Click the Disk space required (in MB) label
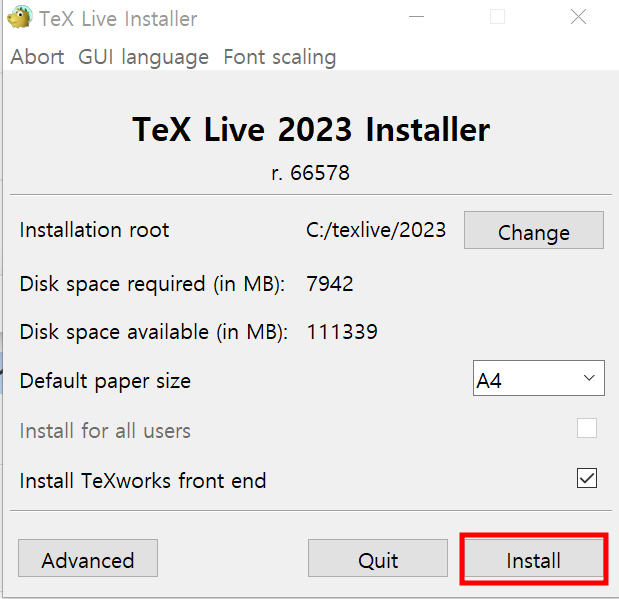The width and height of the screenshot is (619, 599). (x=152, y=284)
